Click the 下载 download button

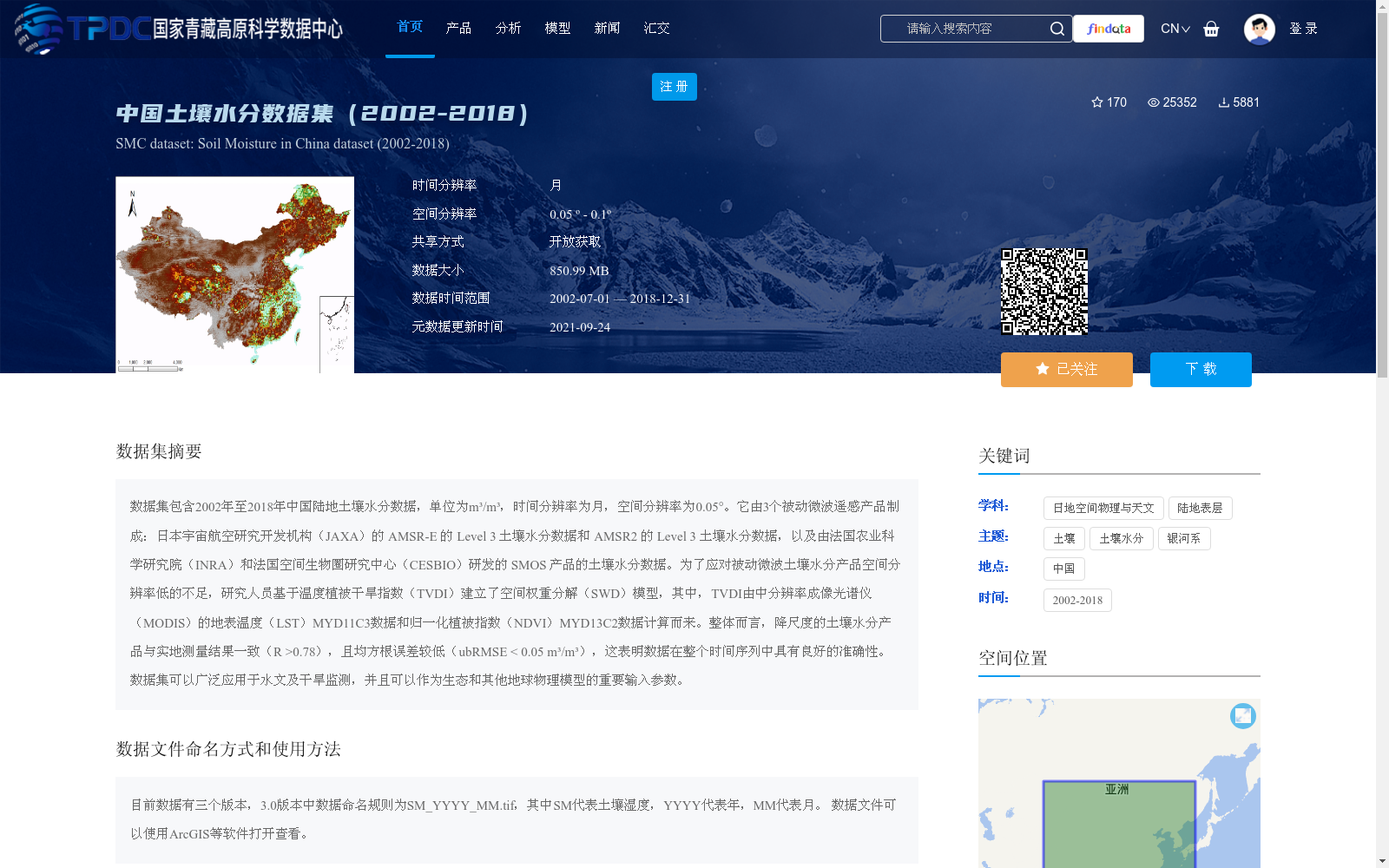tap(1201, 370)
